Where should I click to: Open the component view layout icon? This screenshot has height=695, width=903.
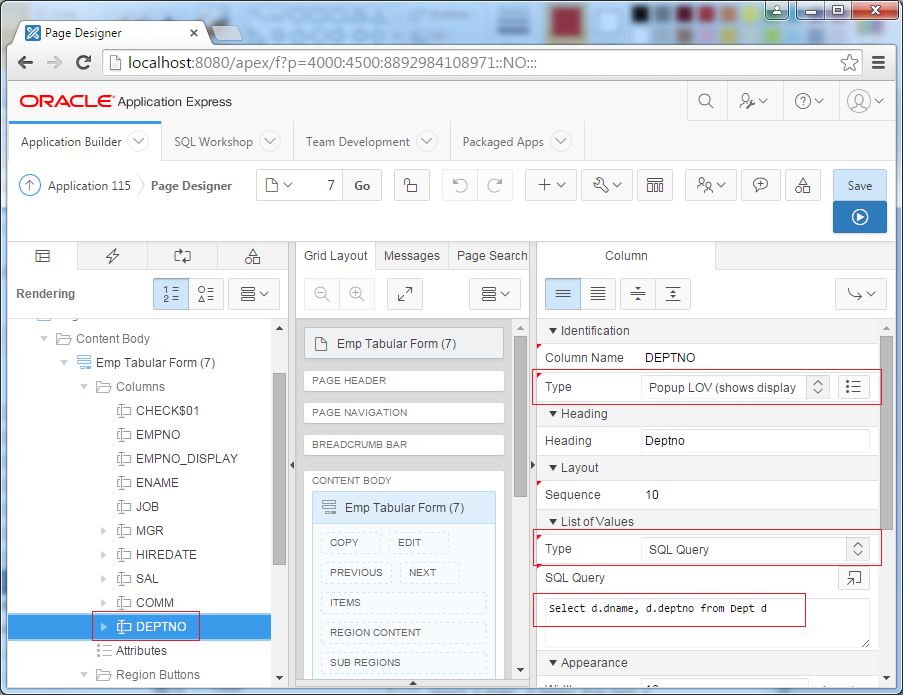tap(655, 185)
